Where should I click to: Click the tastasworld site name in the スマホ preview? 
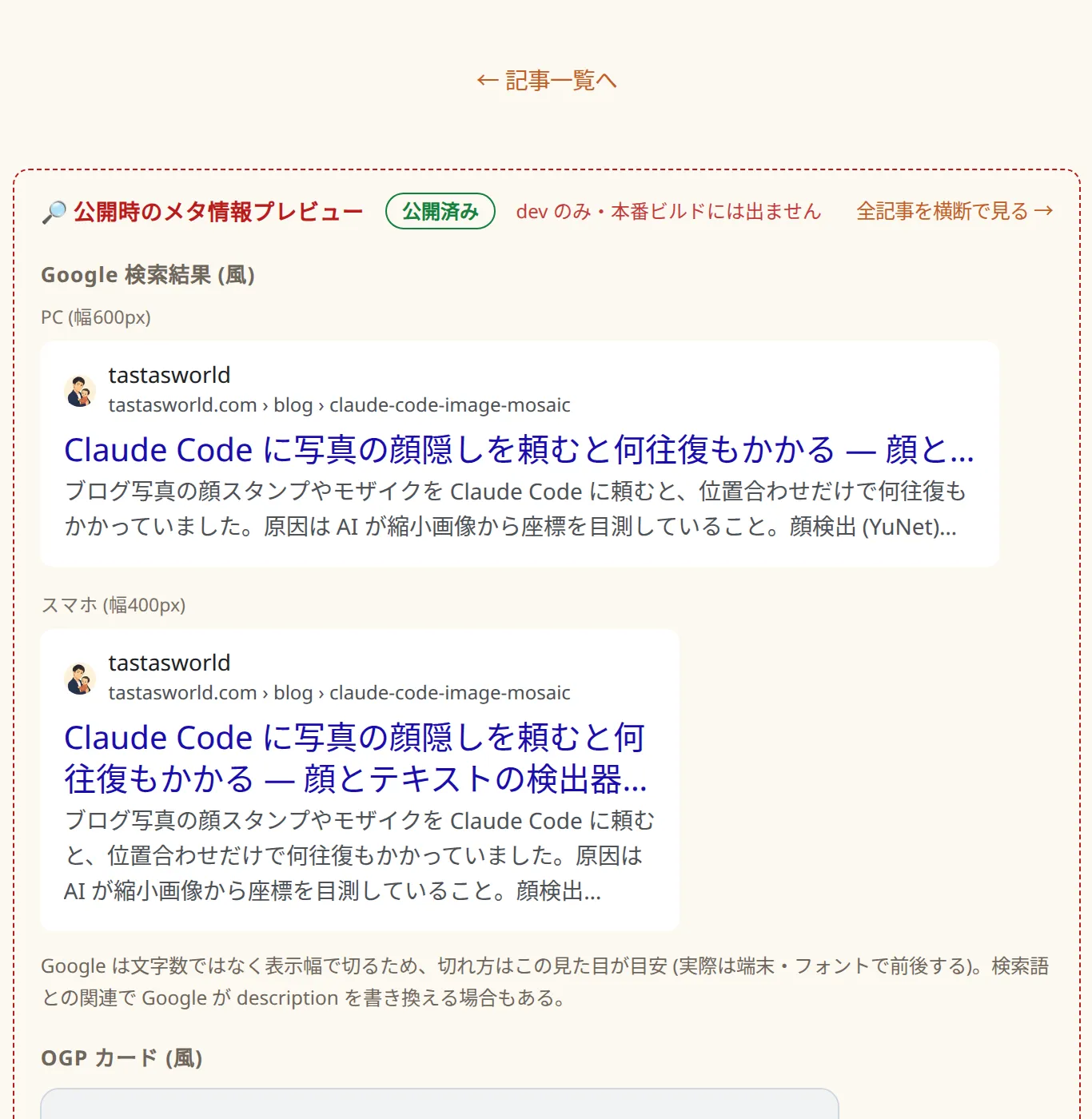pyautogui.click(x=169, y=663)
